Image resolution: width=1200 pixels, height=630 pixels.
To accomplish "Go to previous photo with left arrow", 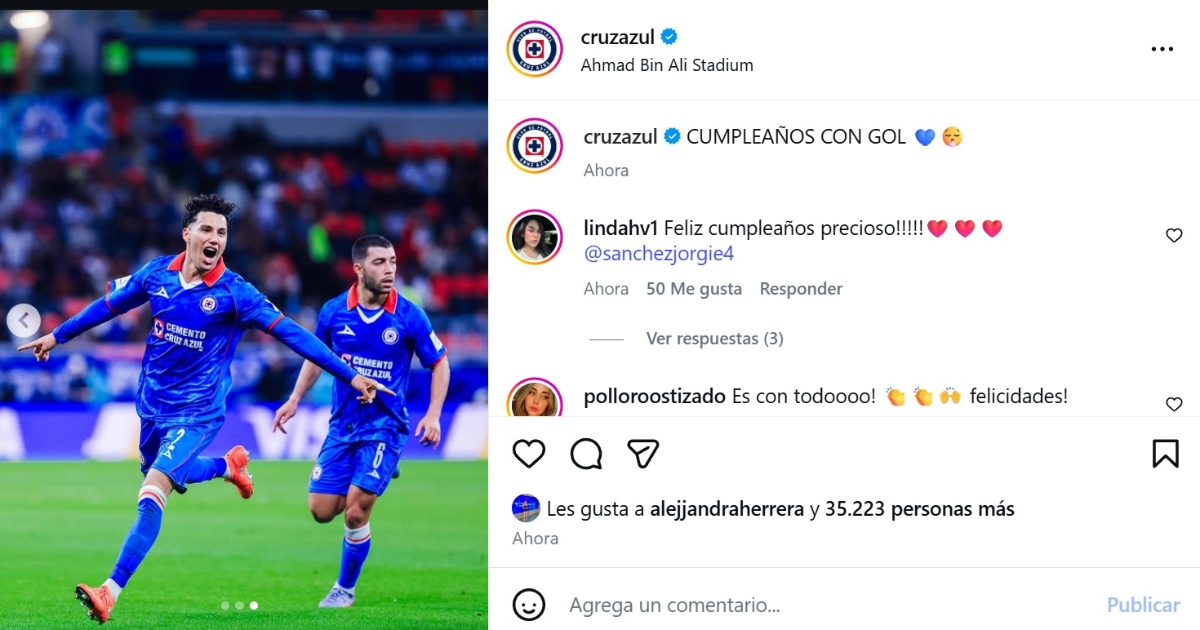I will point(24,321).
